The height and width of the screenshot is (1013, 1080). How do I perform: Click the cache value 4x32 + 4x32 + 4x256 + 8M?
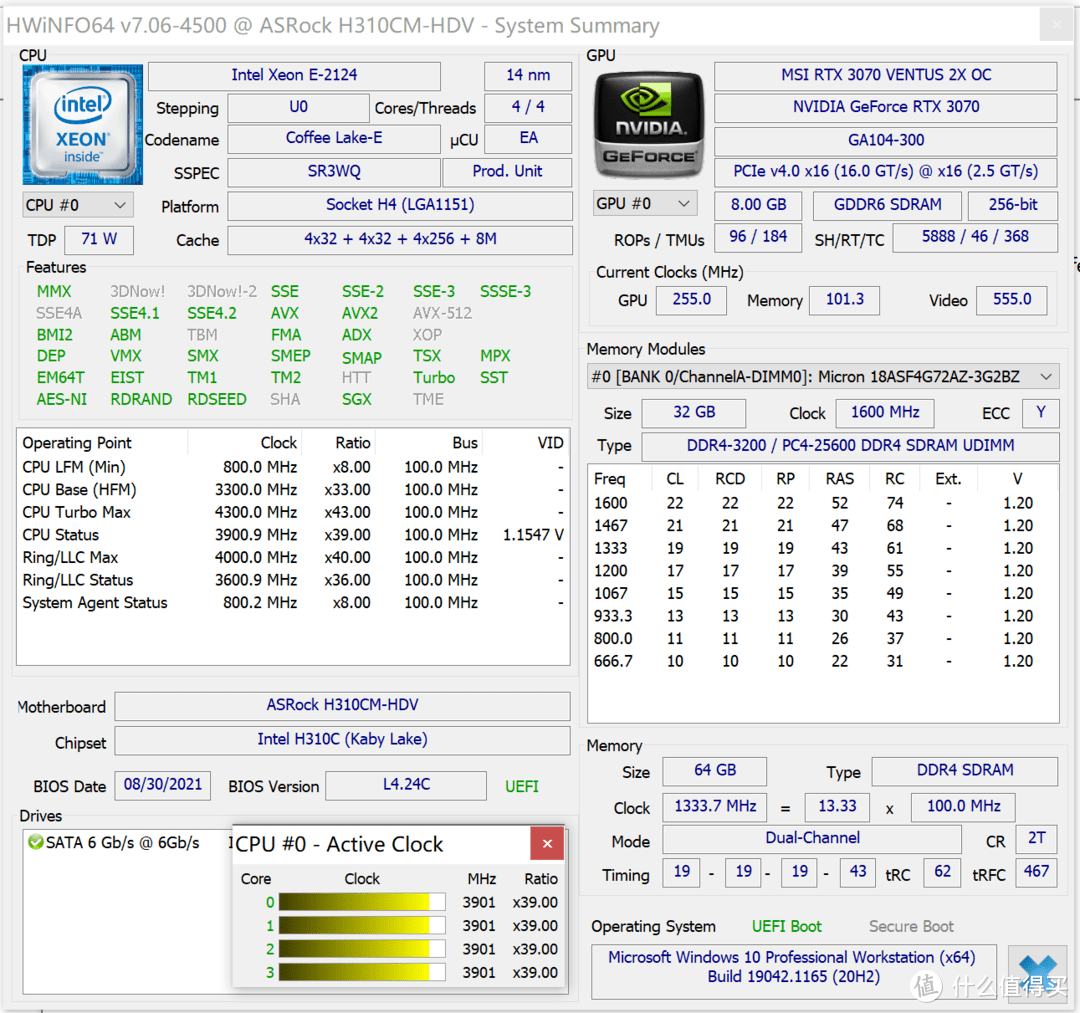click(x=400, y=240)
